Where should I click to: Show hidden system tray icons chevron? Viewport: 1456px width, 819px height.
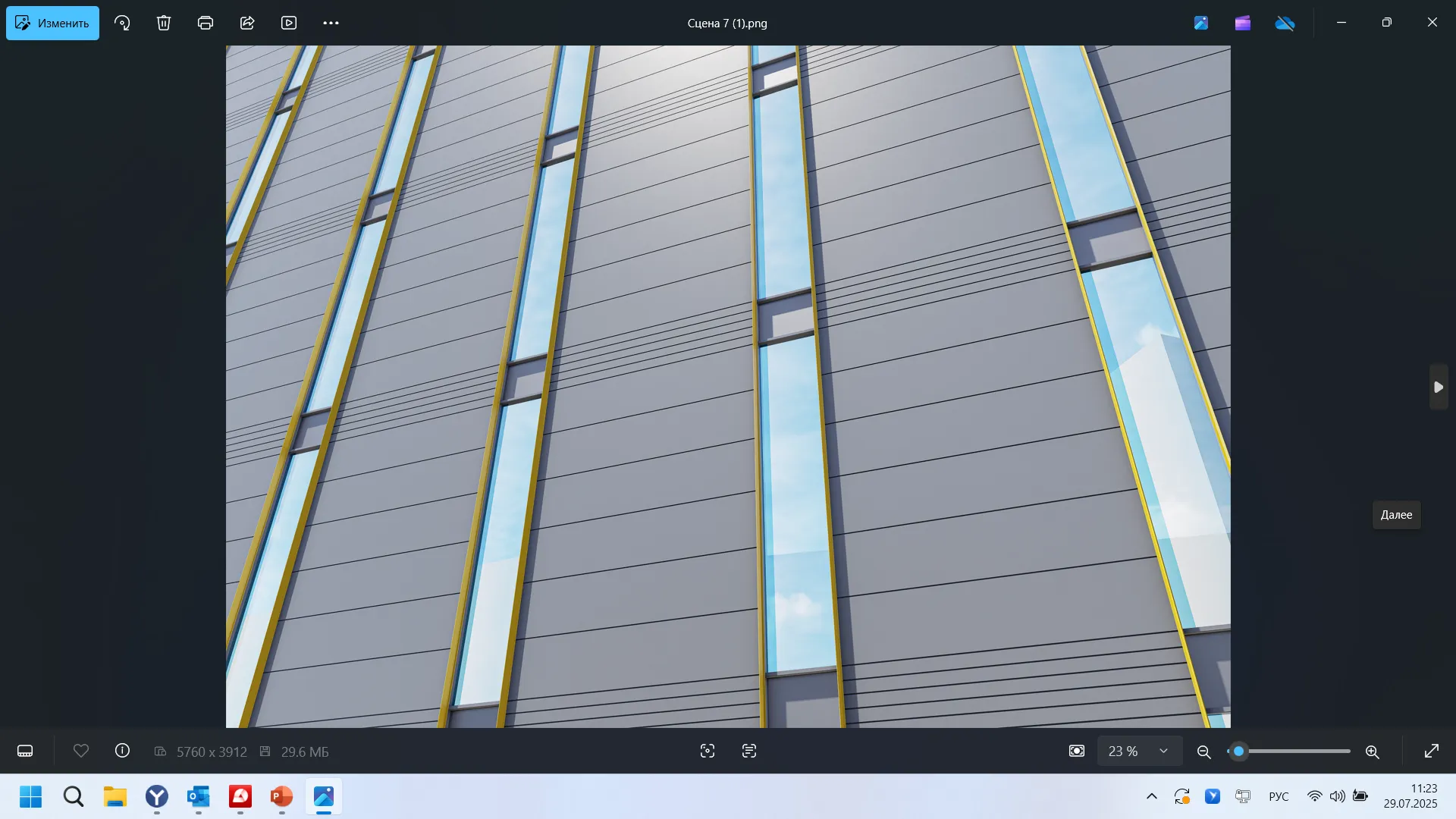point(1151,796)
